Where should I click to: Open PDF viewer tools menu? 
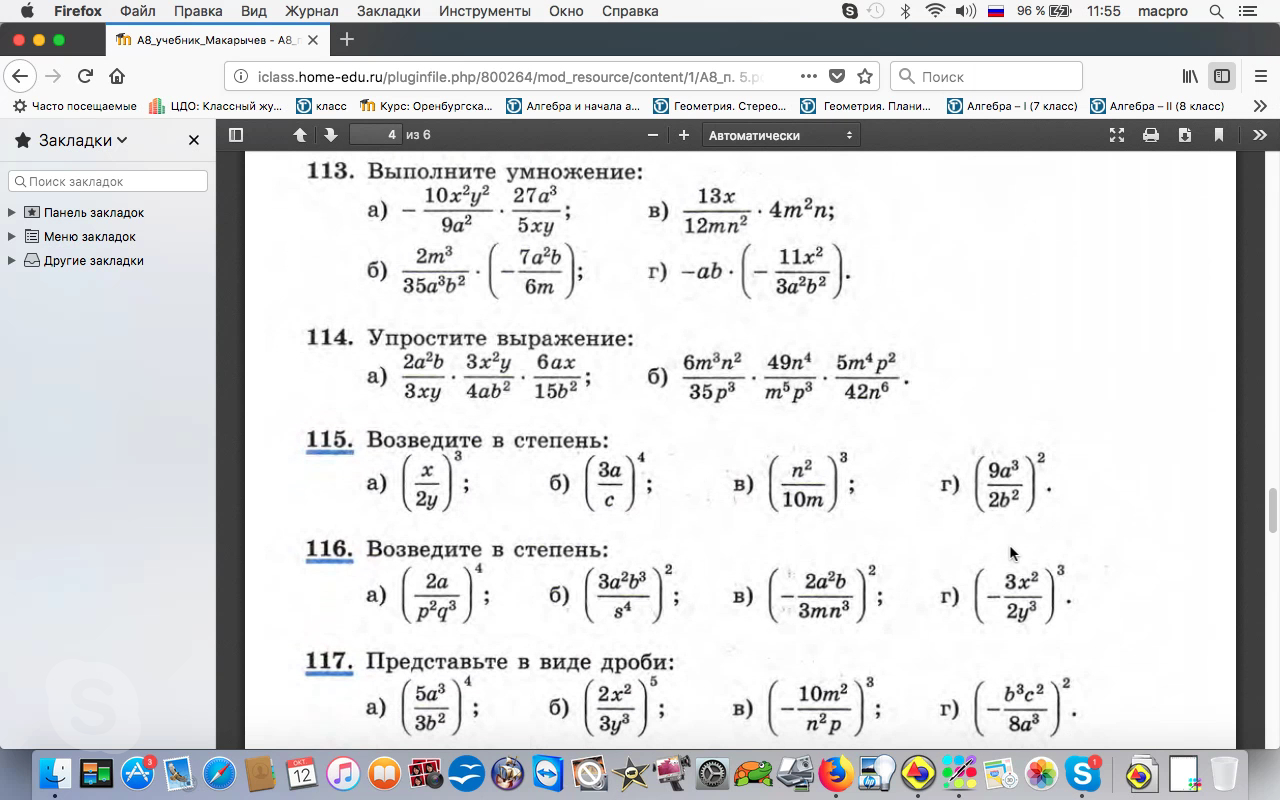tap(1259, 135)
